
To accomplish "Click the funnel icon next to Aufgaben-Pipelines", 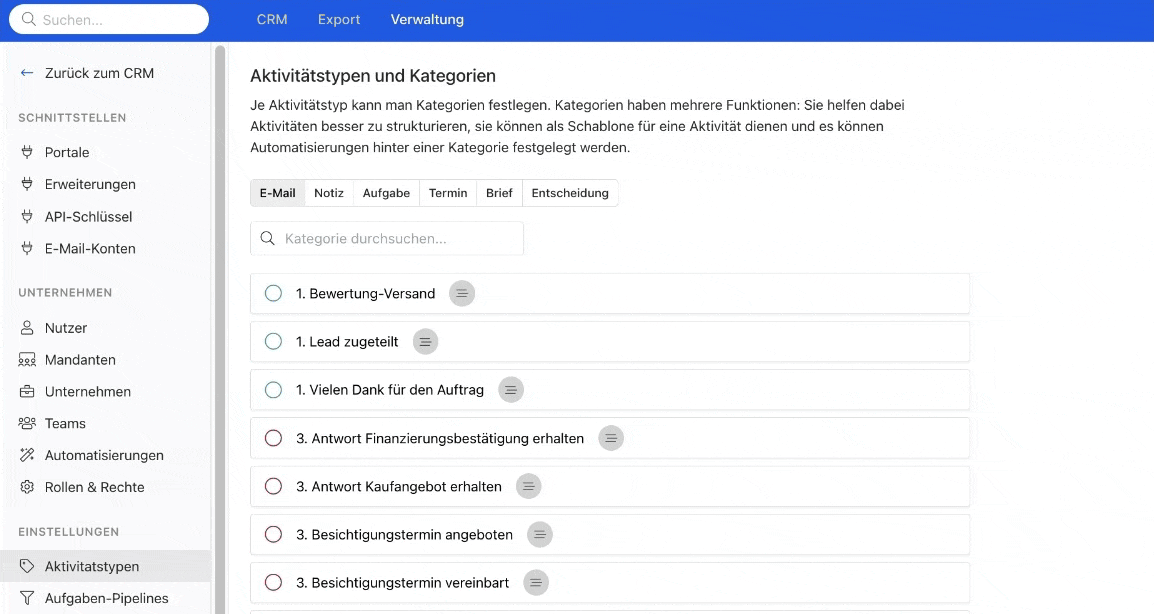I will (x=27, y=598).
